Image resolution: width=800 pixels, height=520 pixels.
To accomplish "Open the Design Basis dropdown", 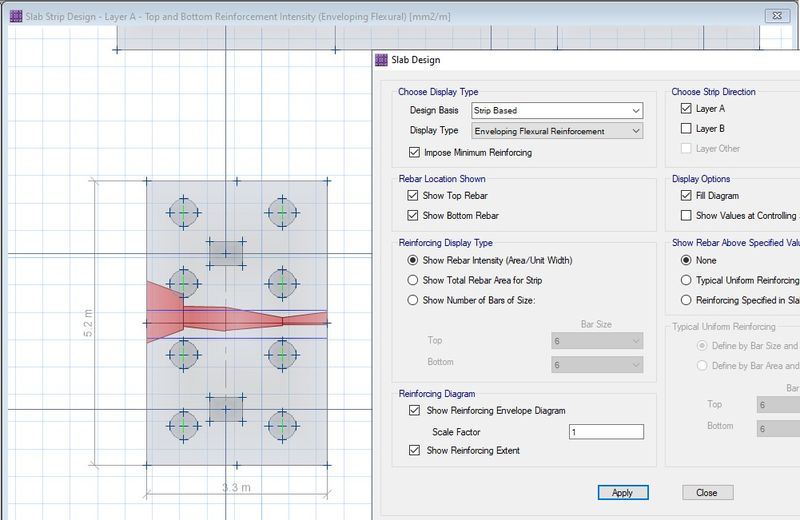I will [x=557, y=110].
